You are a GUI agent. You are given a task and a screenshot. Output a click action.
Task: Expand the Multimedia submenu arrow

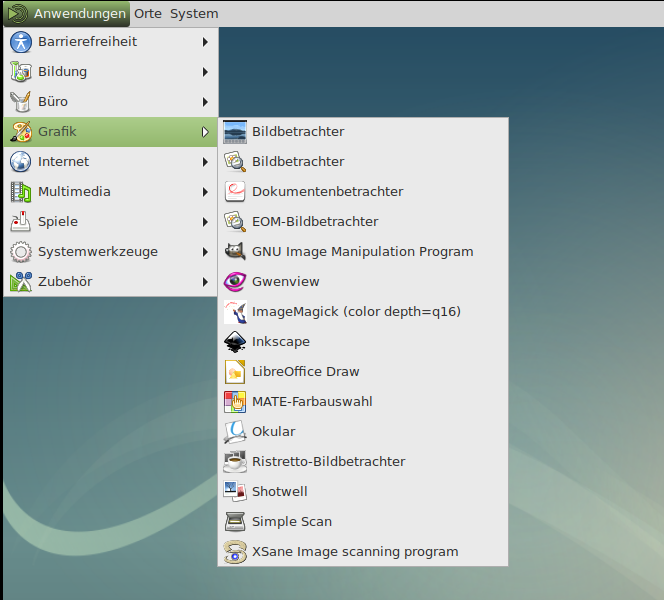tap(205, 192)
